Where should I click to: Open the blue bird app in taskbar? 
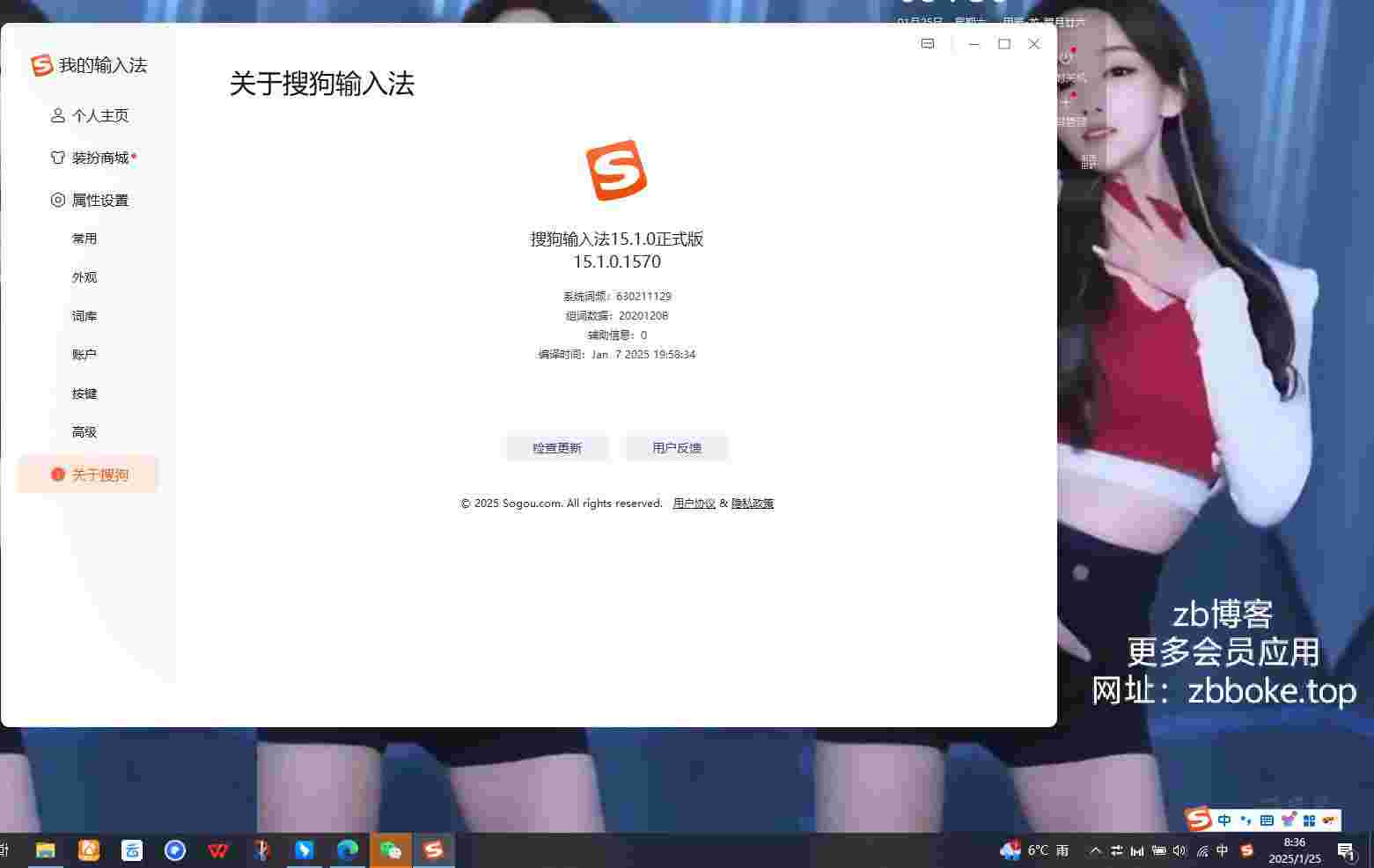pos(305,850)
